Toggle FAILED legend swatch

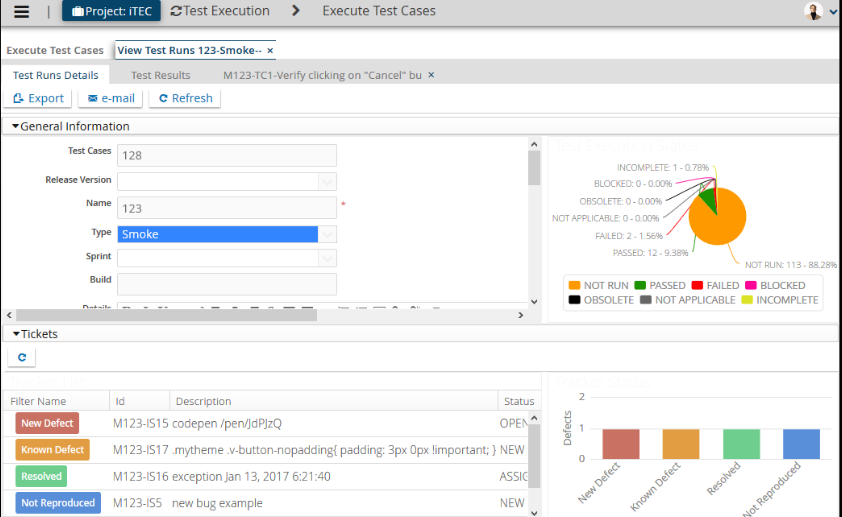[697, 285]
